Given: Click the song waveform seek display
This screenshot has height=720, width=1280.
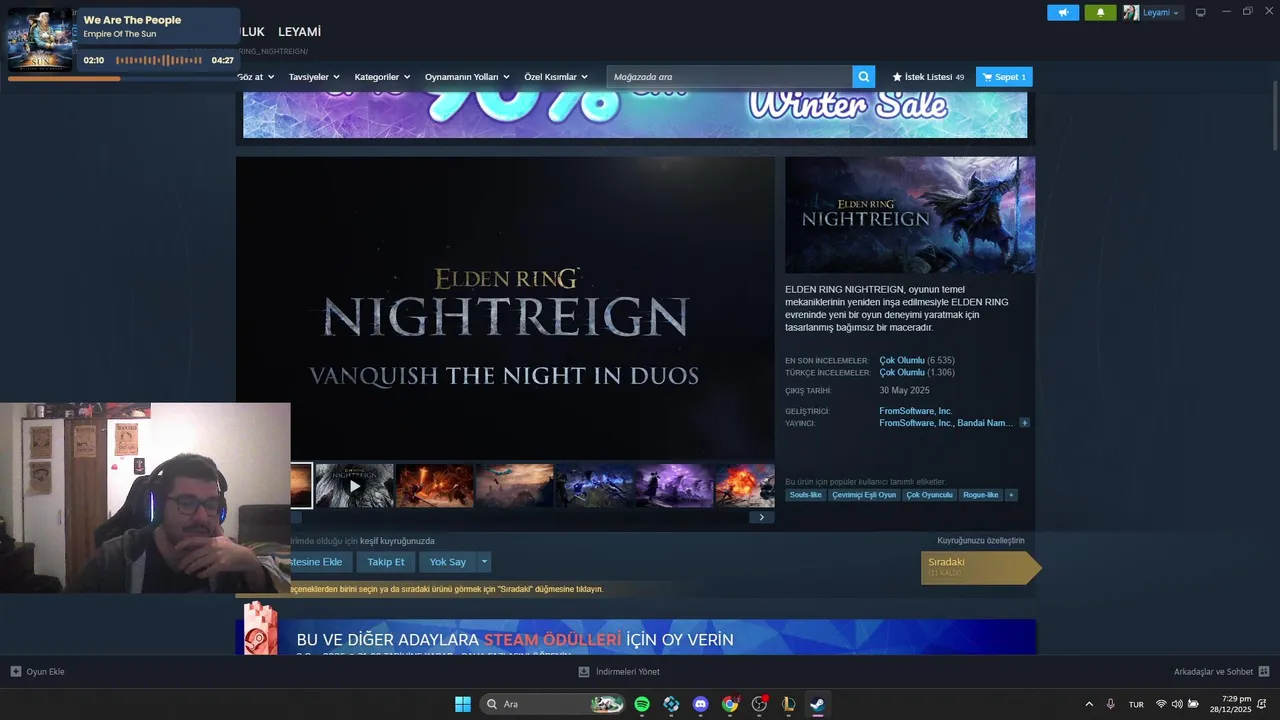Looking at the screenshot, I should point(158,60).
